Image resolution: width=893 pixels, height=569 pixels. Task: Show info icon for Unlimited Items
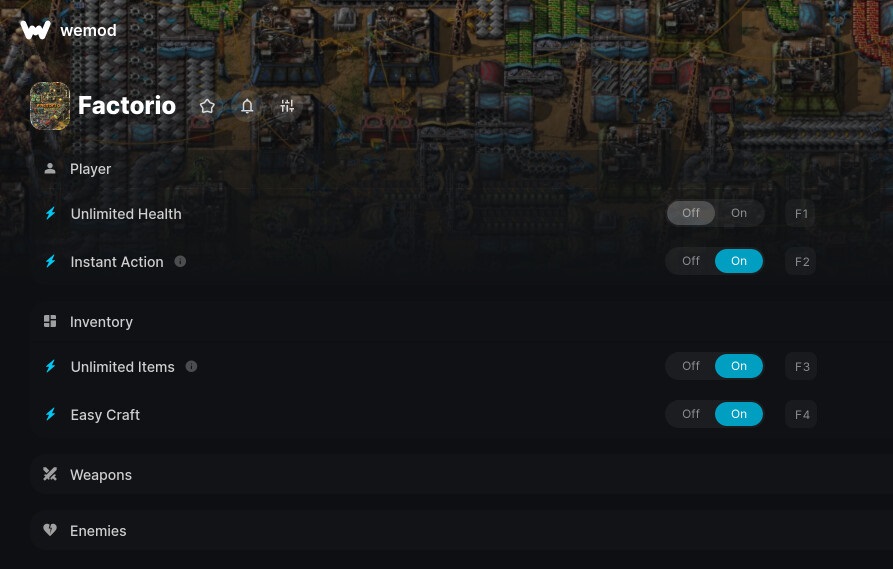(x=191, y=366)
